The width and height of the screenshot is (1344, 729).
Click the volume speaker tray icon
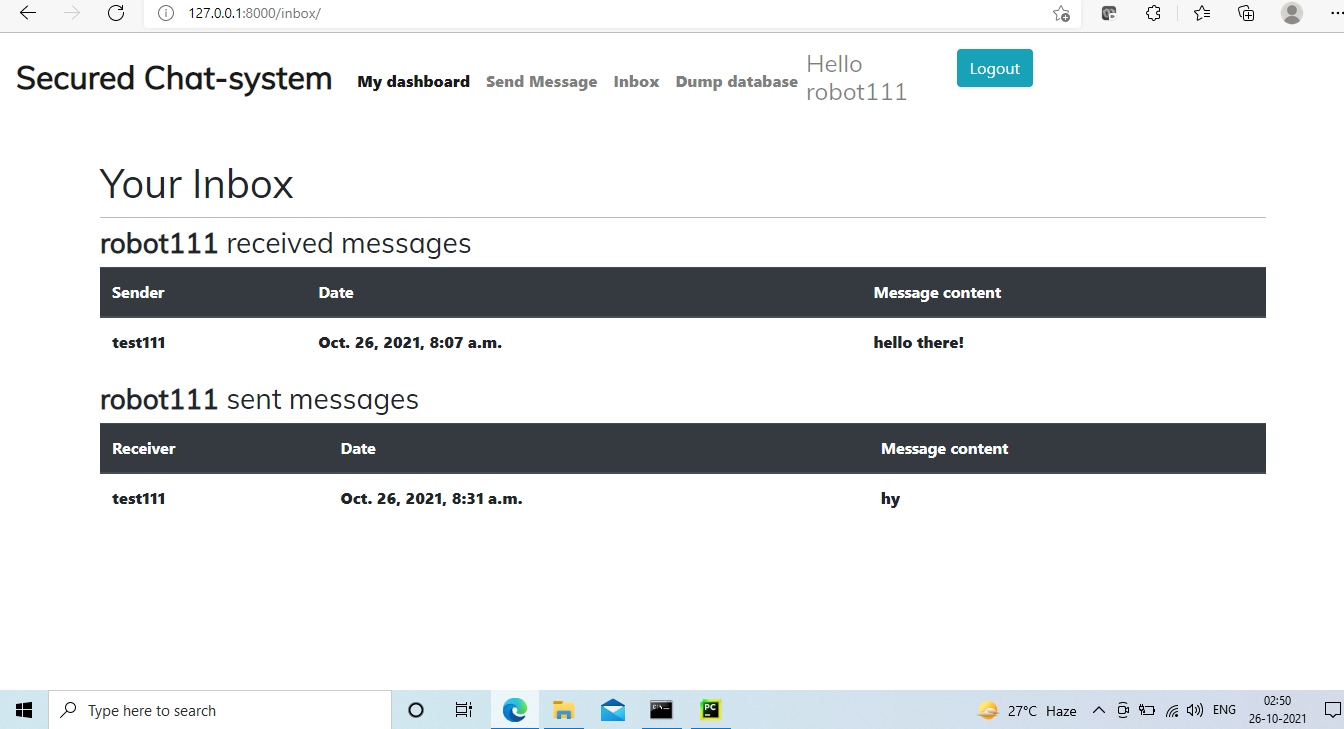click(x=1194, y=711)
